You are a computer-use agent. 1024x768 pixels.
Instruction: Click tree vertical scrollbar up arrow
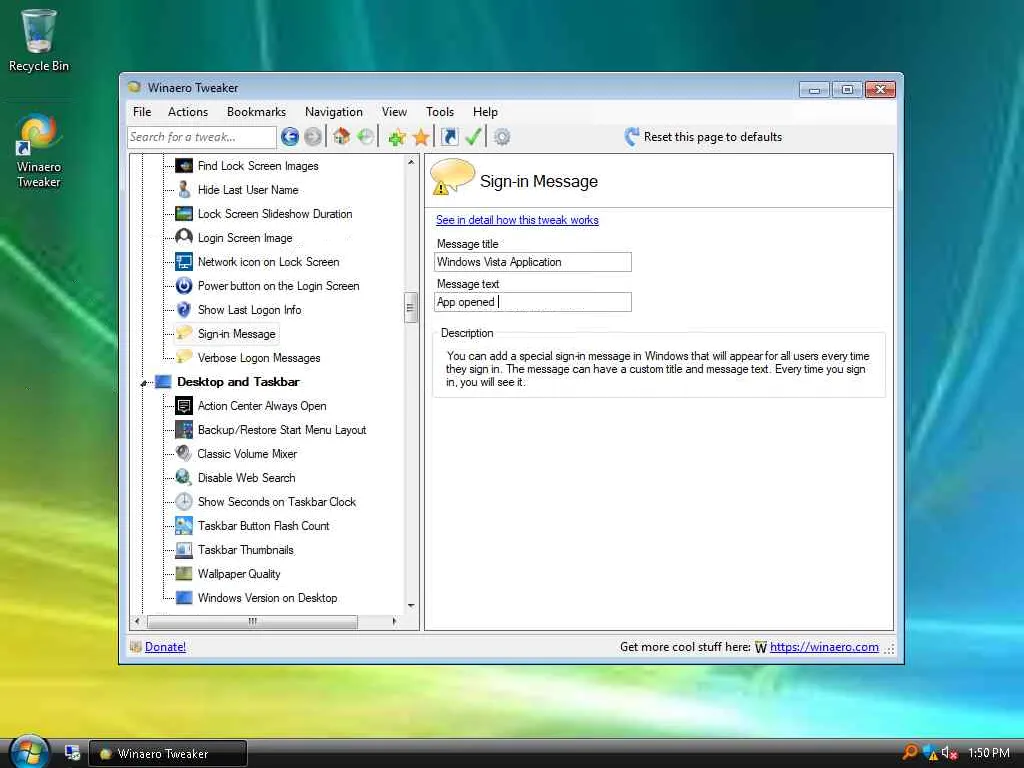411,161
